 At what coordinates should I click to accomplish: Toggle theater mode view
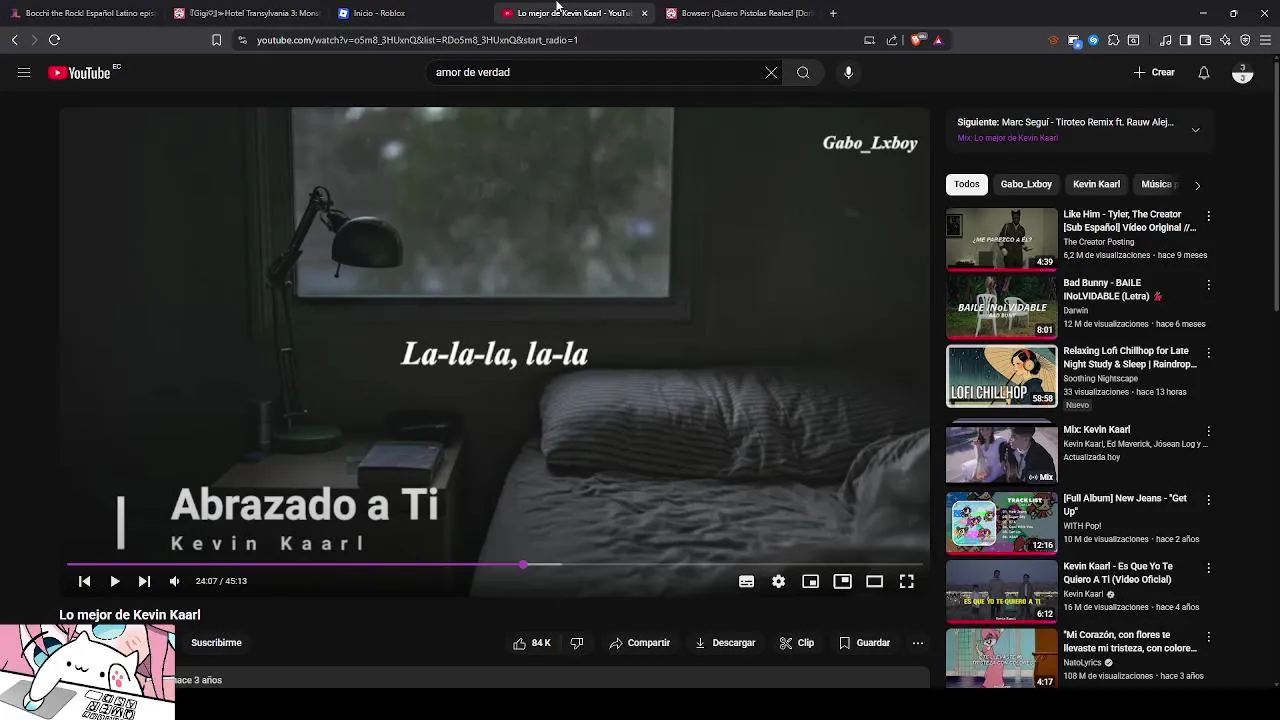[874, 581]
